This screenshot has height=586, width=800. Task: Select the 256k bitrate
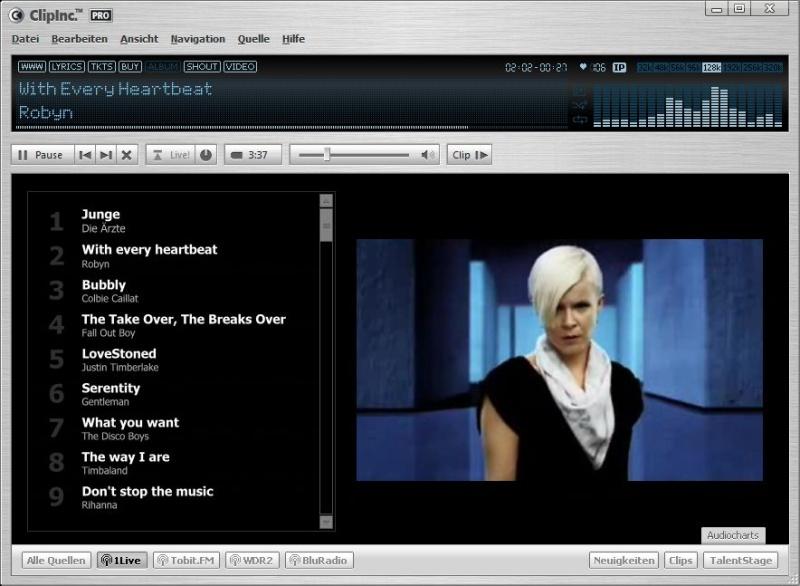tap(752, 67)
